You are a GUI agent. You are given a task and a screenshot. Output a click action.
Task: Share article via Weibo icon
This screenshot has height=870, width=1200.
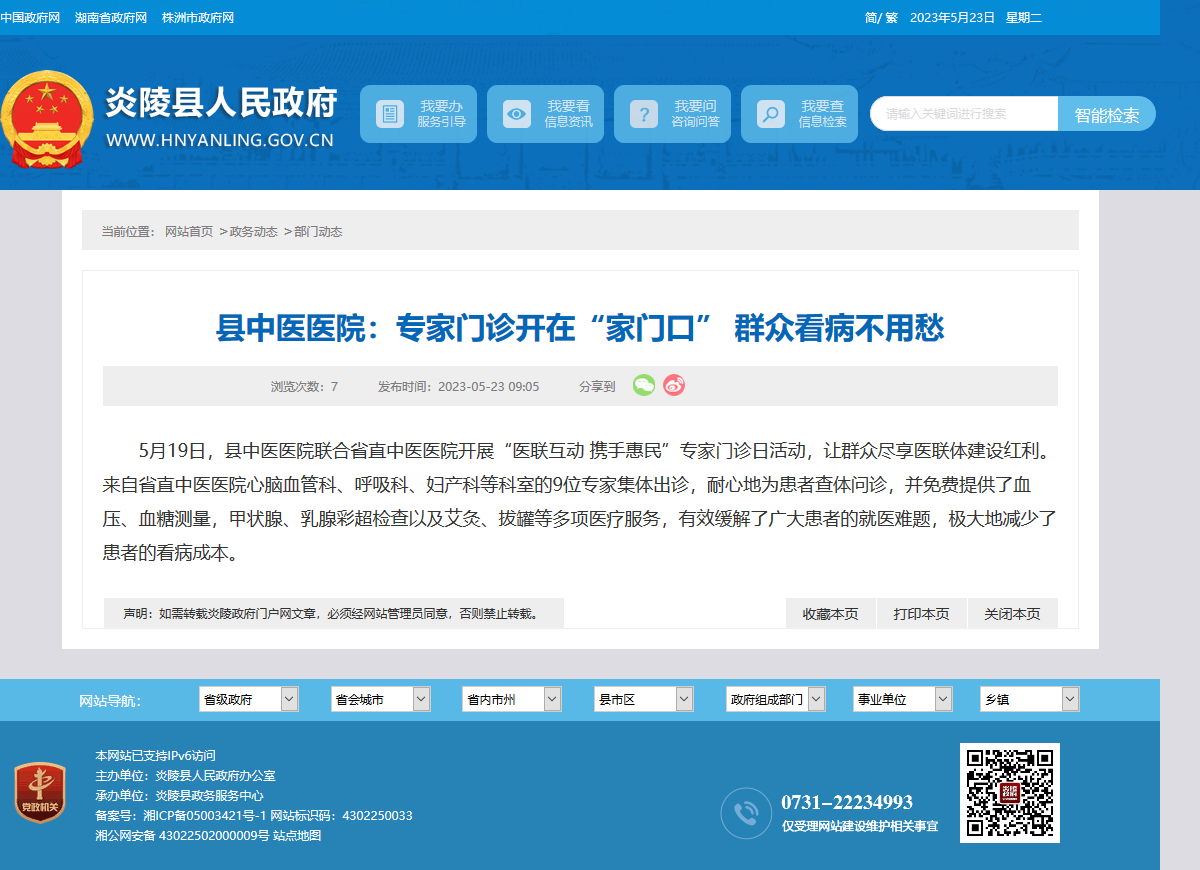674,386
